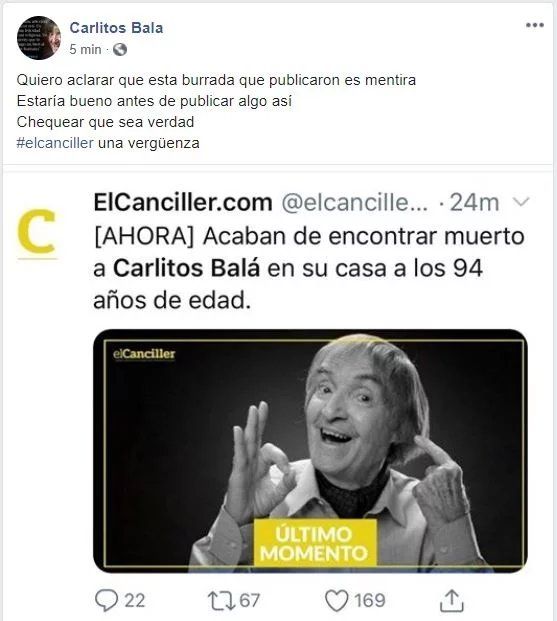The image size is (557, 621).
Task: Click the public globe privacy icon
Action: (x=120, y=50)
